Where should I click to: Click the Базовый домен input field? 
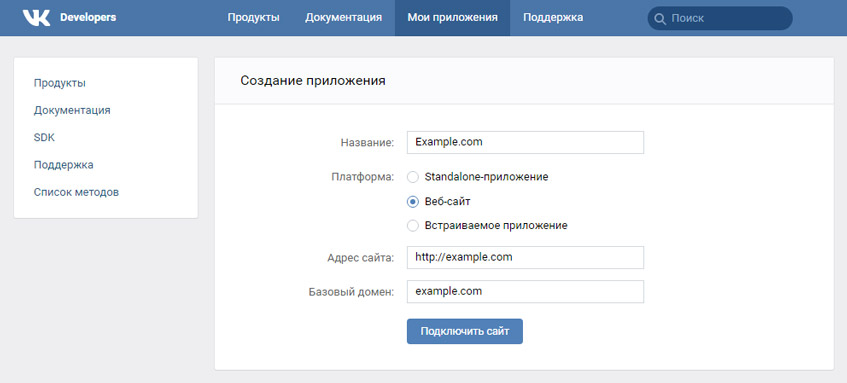point(525,292)
